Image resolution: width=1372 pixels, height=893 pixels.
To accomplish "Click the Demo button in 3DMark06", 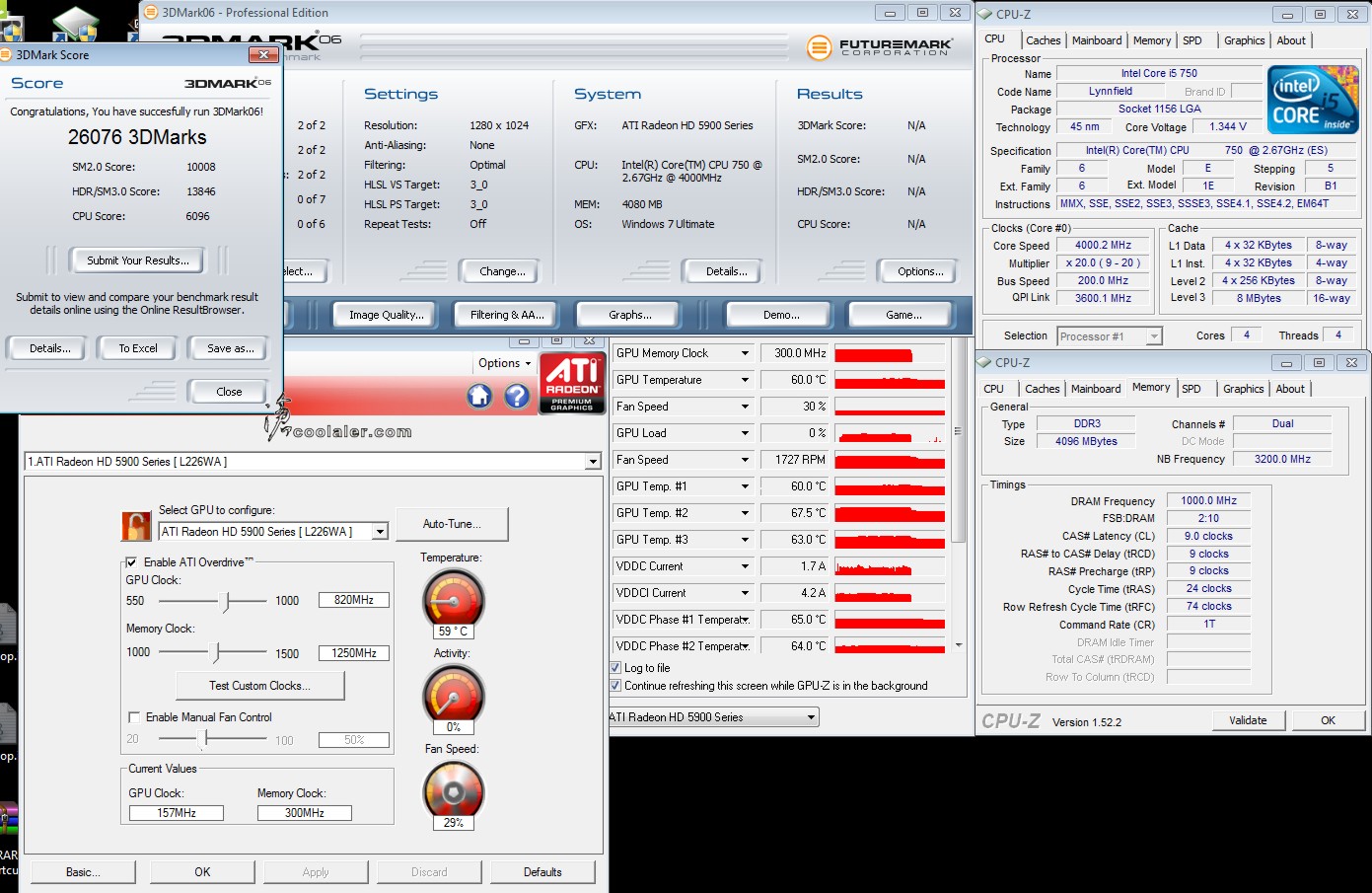I will pyautogui.click(x=781, y=315).
